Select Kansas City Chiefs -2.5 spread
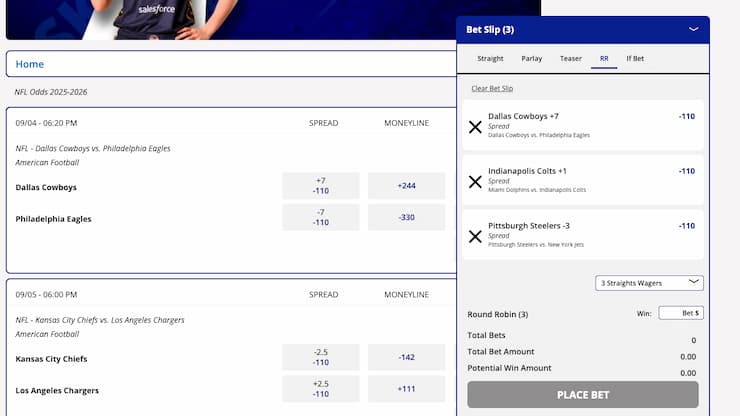The height and width of the screenshot is (416, 740). [321, 357]
